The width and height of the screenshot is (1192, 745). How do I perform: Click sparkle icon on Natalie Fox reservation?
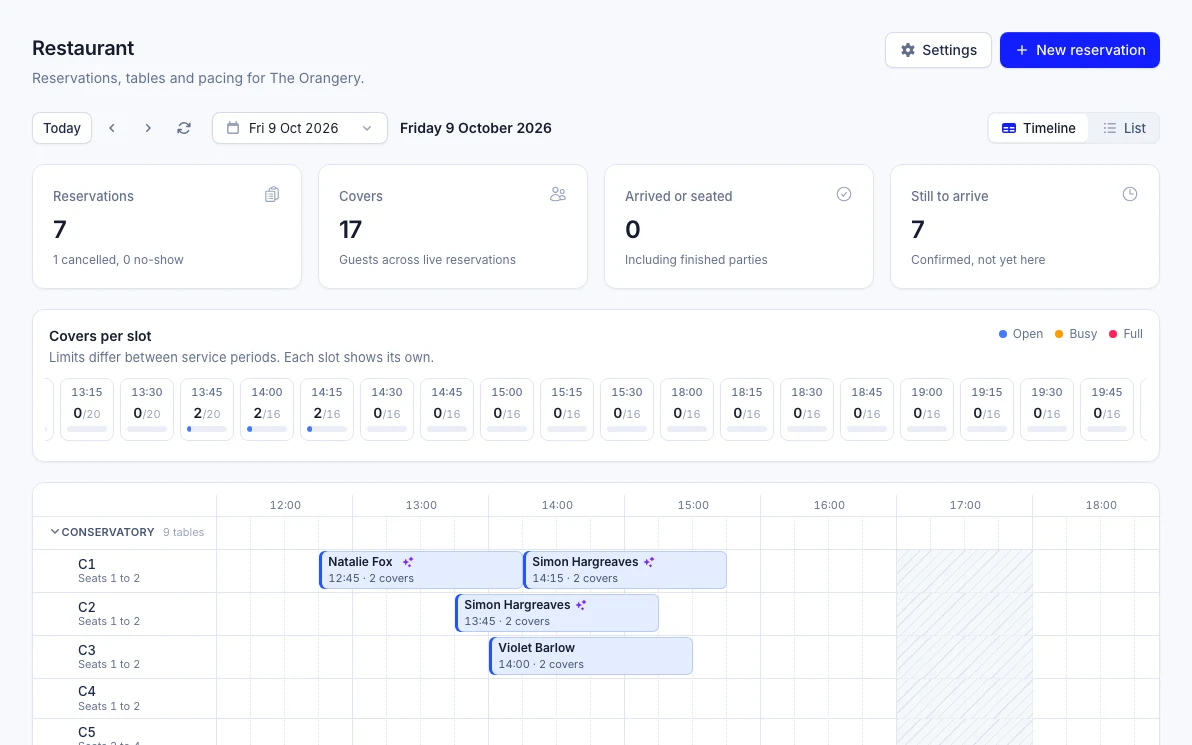(x=407, y=562)
